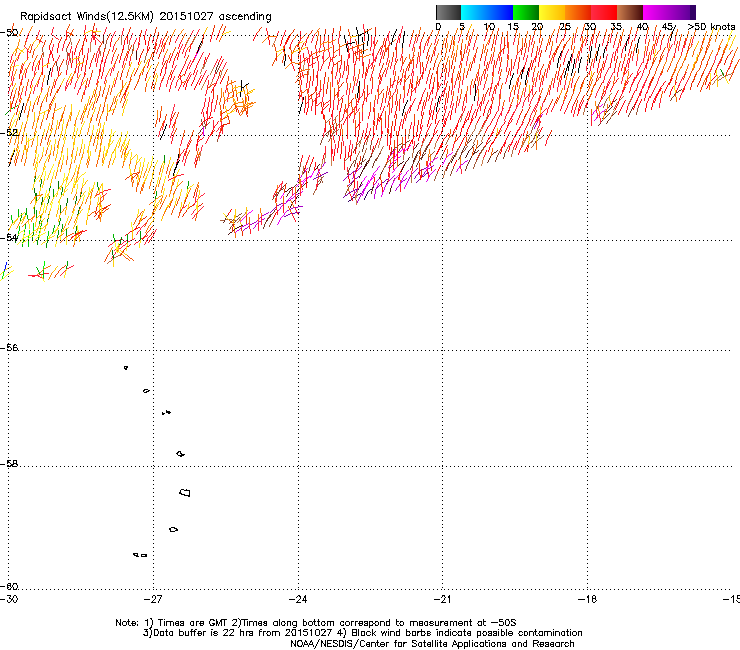The width and height of the screenshot is (740, 650).
Task: Click the orange 25-30 knots color band
Action: pos(578,12)
